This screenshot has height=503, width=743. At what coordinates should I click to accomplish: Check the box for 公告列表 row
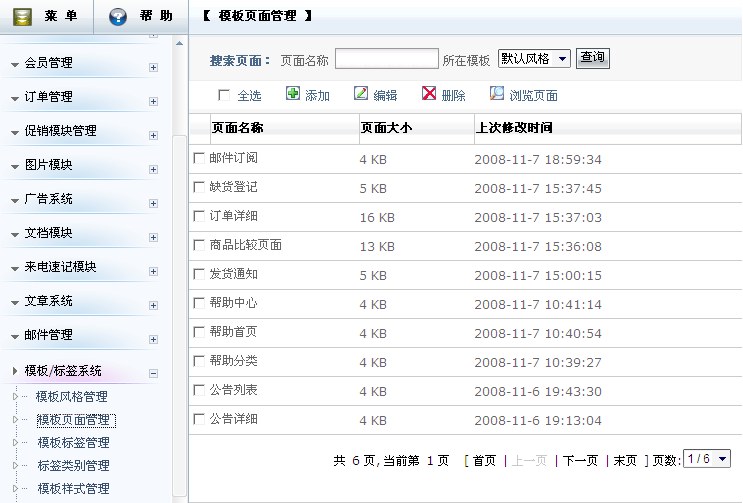[199, 390]
